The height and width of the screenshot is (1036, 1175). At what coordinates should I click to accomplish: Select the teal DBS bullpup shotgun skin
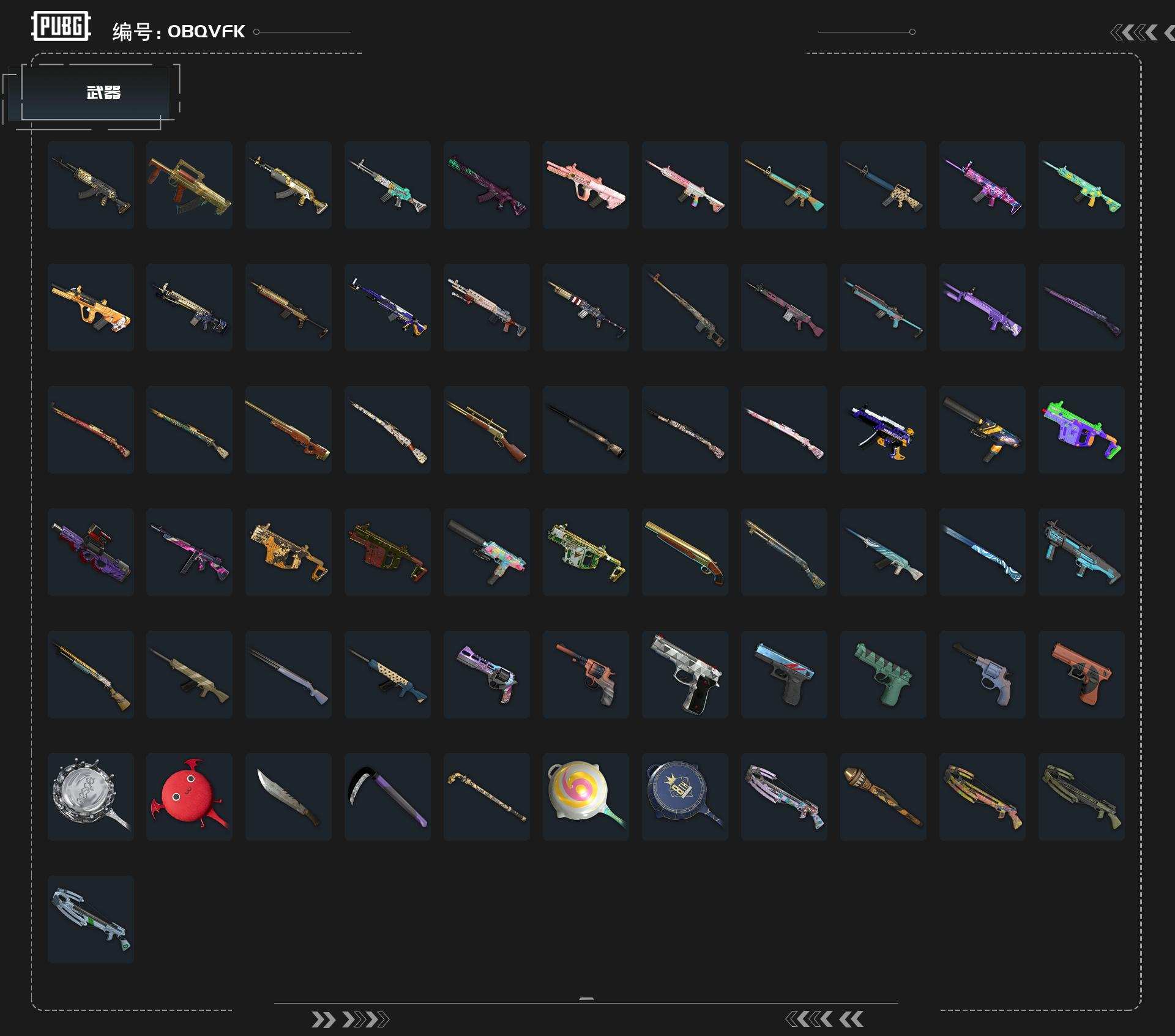click(x=1081, y=552)
